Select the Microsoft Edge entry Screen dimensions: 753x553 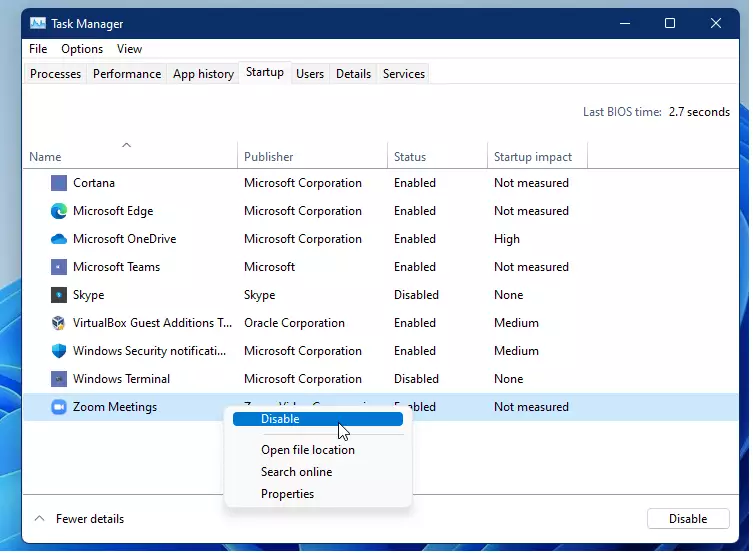tap(113, 211)
